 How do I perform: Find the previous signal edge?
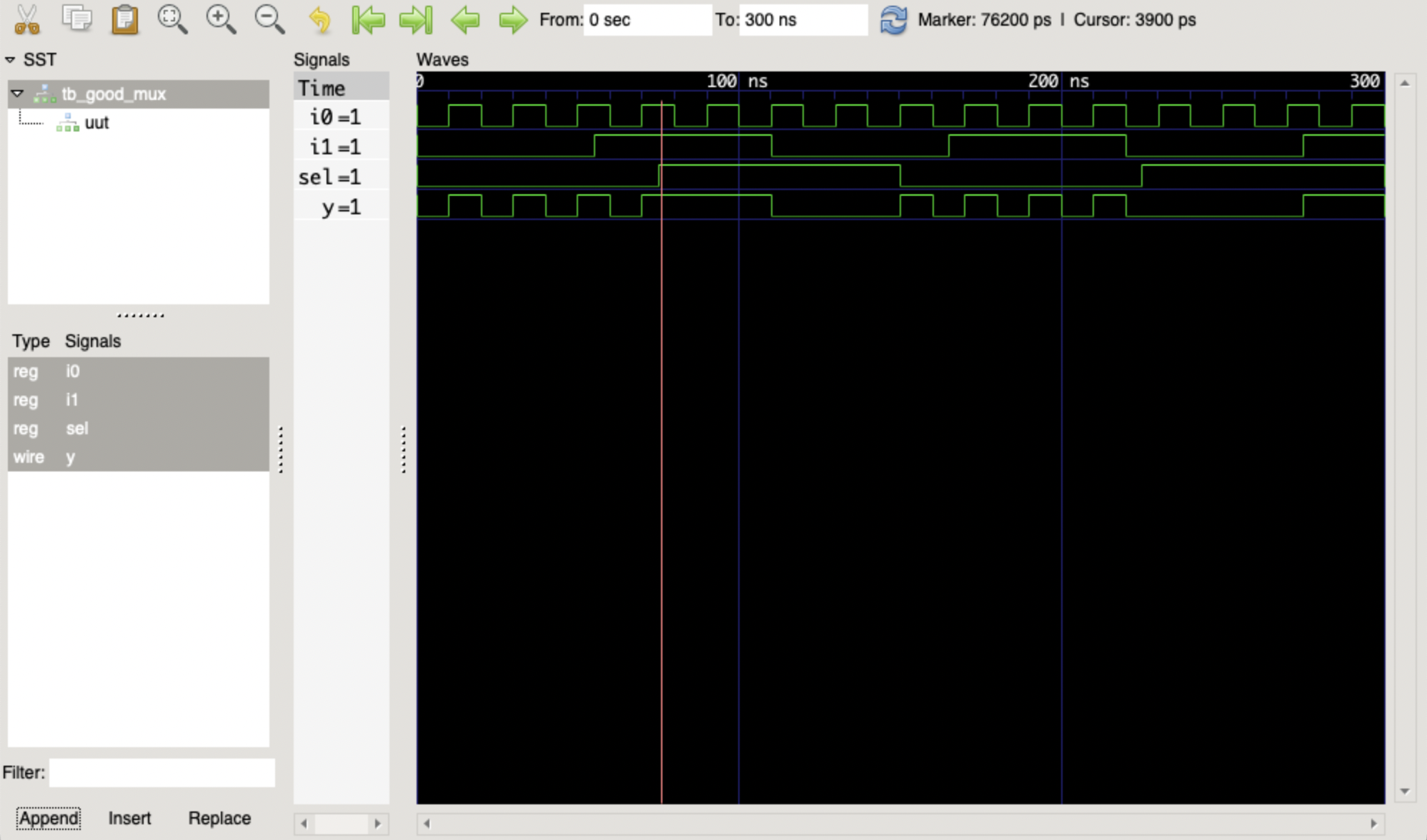[x=465, y=19]
